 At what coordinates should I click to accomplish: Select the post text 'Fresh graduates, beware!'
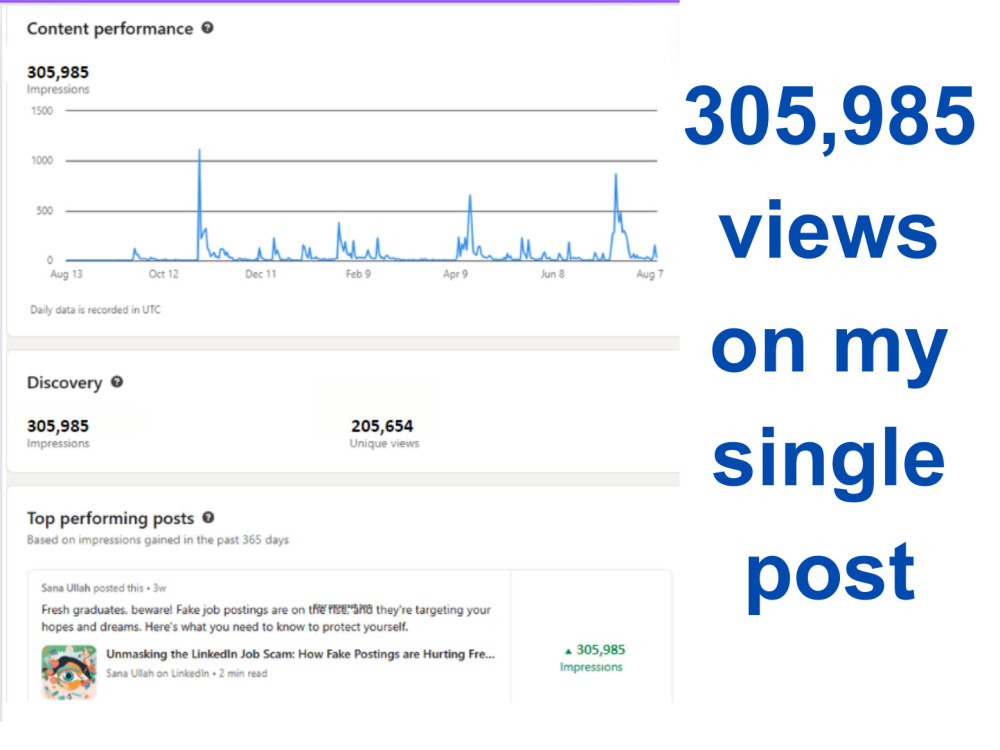pyautogui.click(x=107, y=610)
